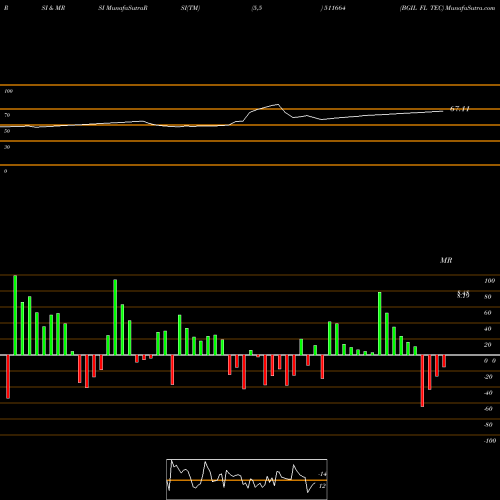Viewport: 500px width, 500px height.
Task: Click the 12 value in mini chart
Action: click(322, 486)
